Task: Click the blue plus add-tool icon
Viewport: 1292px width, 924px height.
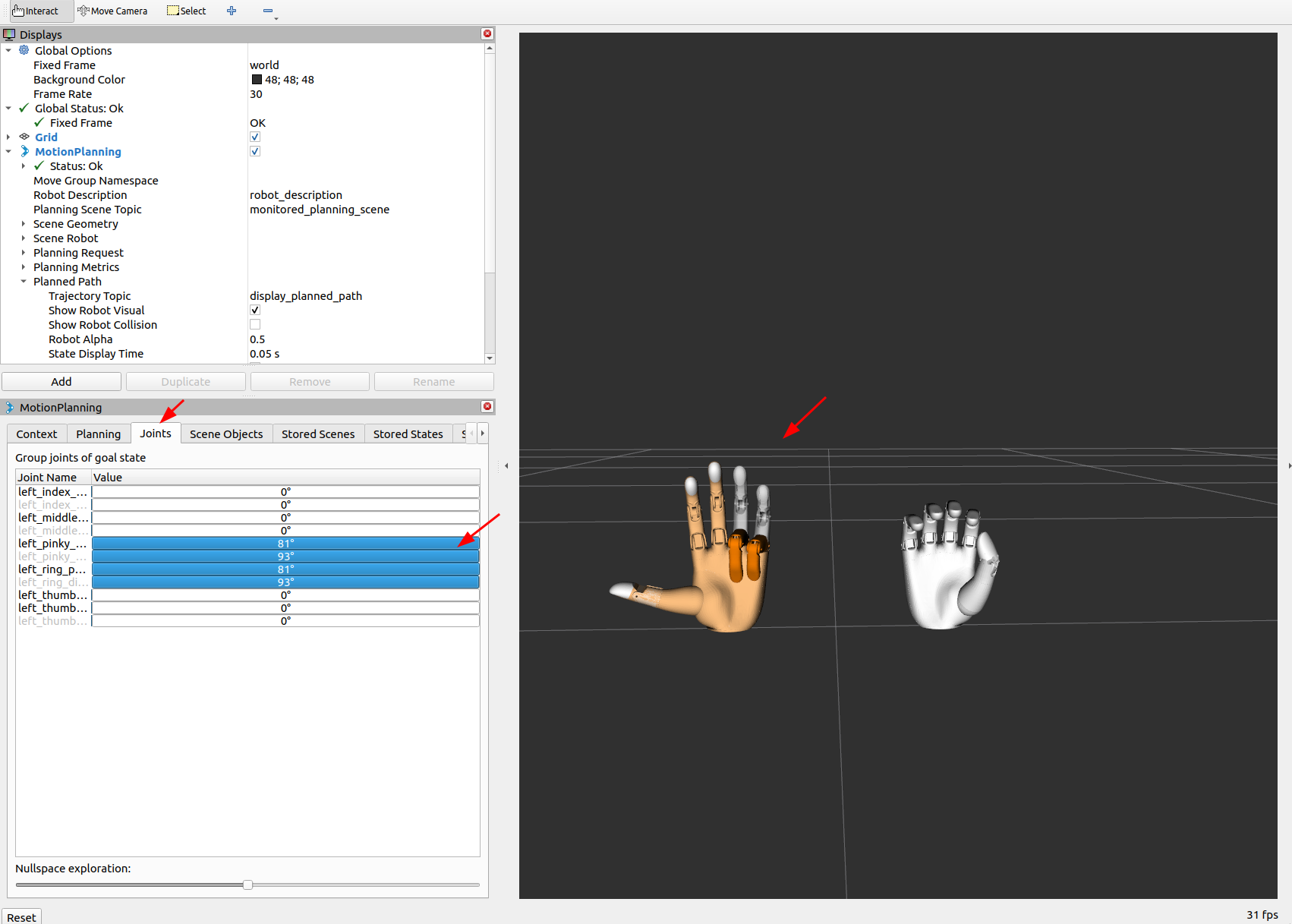Action: (232, 11)
